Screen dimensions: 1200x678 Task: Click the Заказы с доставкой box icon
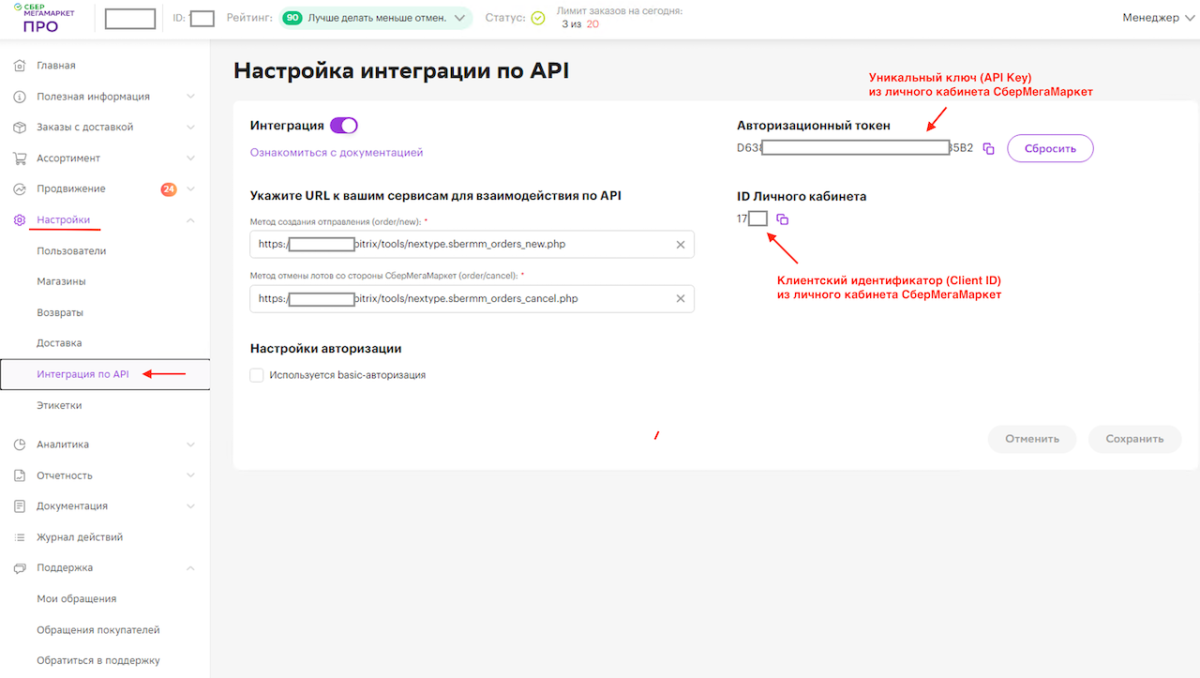18,128
